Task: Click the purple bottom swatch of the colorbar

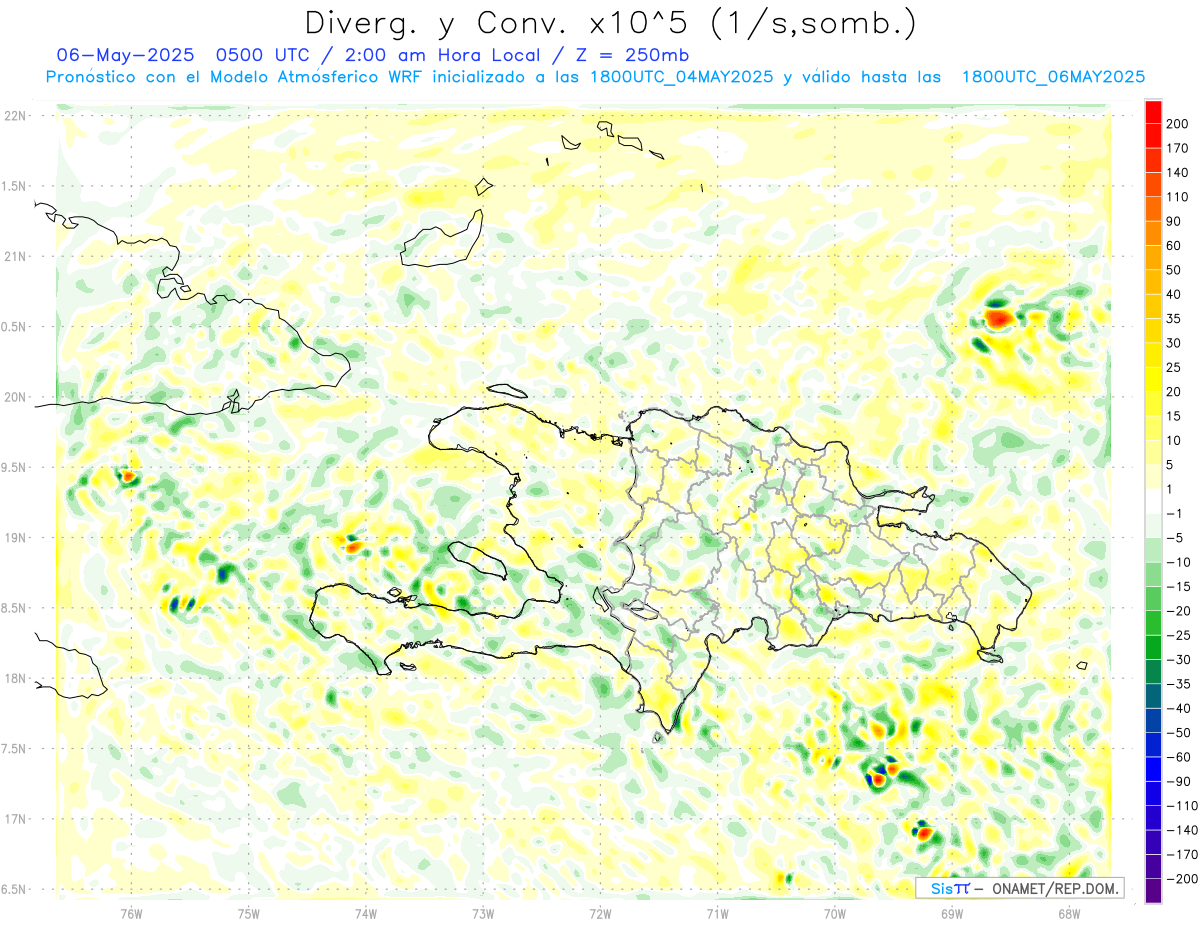Action: point(1153,891)
